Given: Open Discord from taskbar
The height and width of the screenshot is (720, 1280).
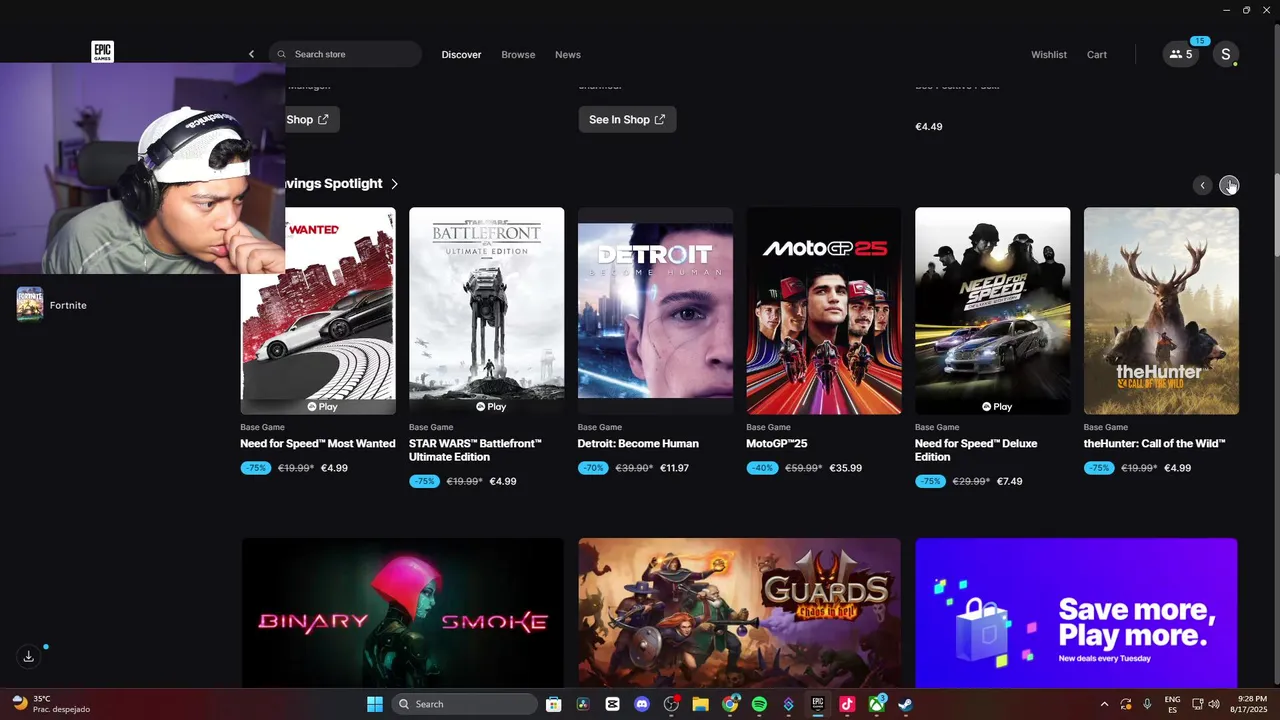Looking at the screenshot, I should coord(642,704).
